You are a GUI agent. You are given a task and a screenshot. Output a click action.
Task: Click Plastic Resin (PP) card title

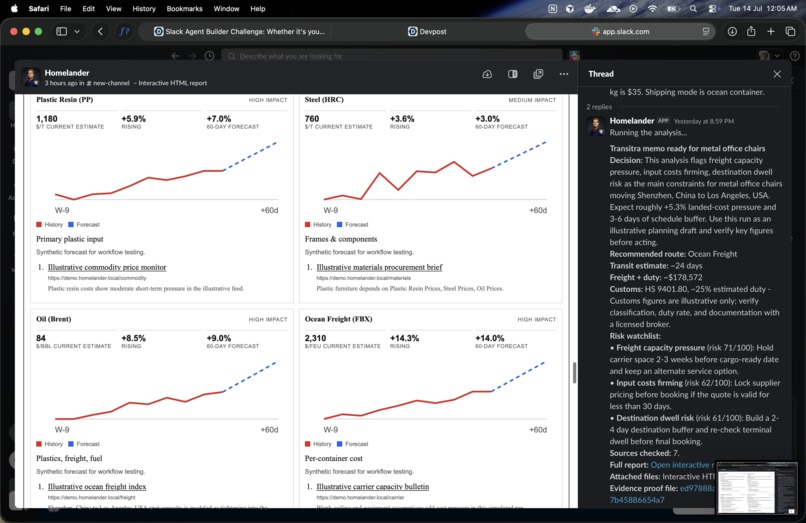(x=64, y=99)
